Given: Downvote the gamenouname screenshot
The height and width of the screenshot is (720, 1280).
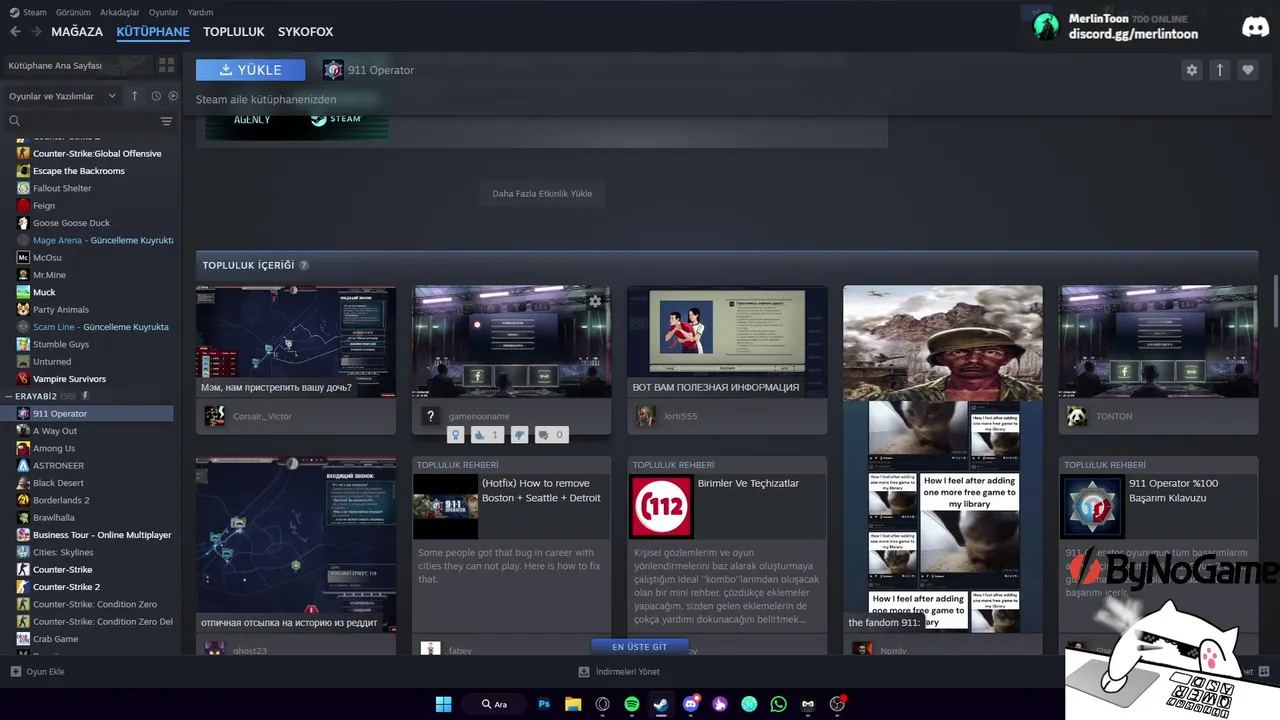Looking at the screenshot, I should point(519,435).
